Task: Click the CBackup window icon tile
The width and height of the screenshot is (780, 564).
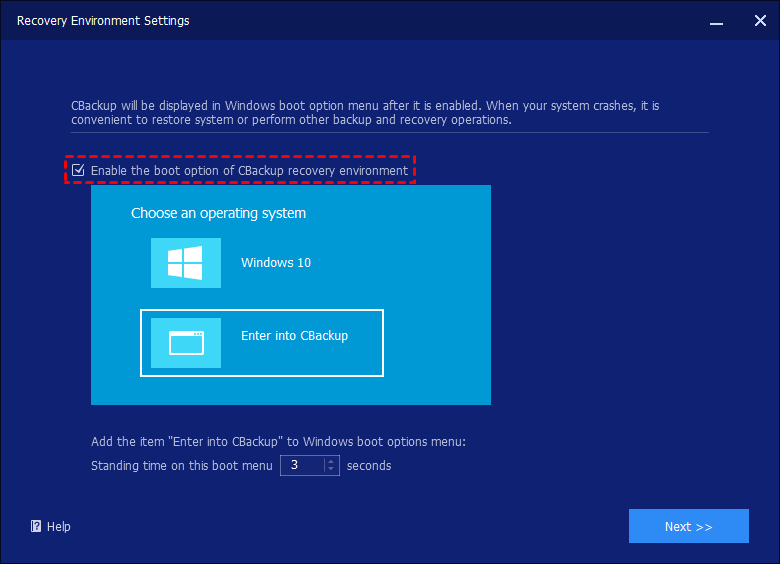Action: coord(185,343)
